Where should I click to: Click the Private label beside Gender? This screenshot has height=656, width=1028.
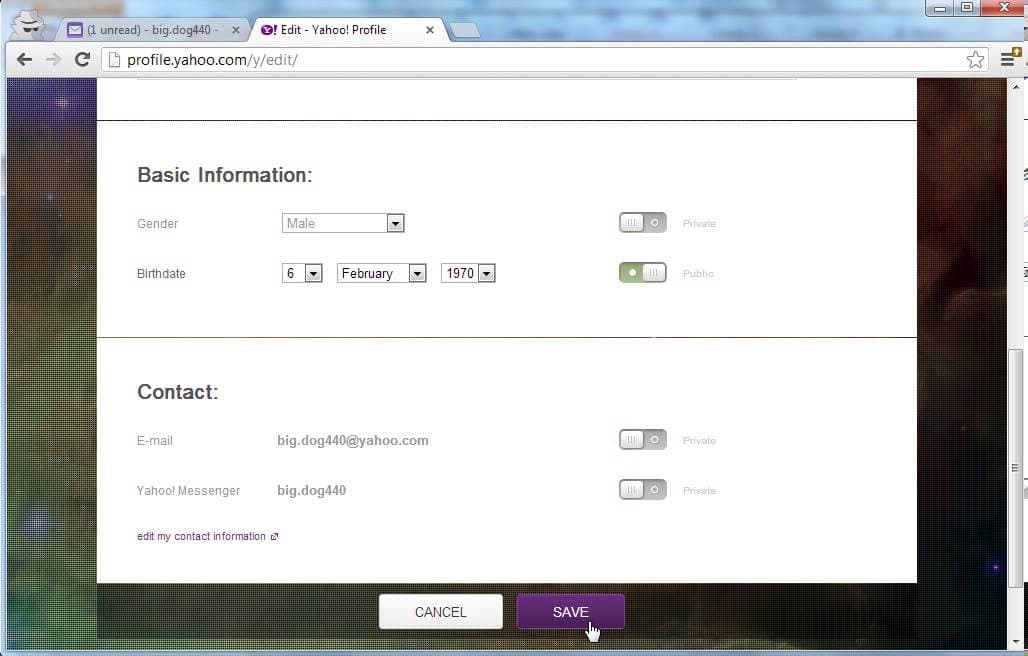coord(699,223)
